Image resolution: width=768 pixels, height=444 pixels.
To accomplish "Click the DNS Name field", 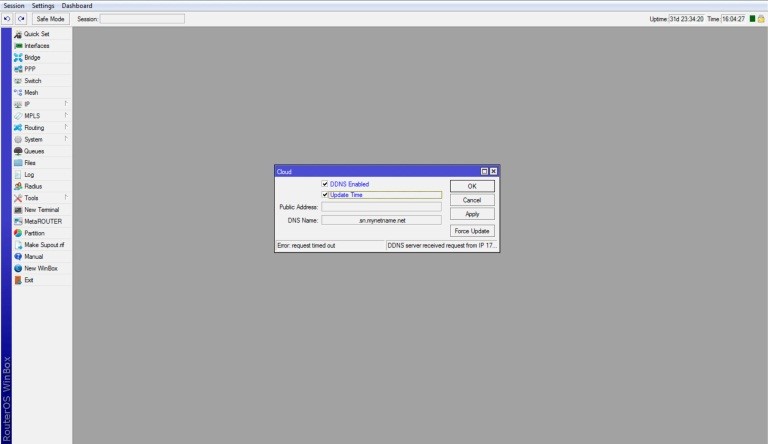I will [381, 220].
